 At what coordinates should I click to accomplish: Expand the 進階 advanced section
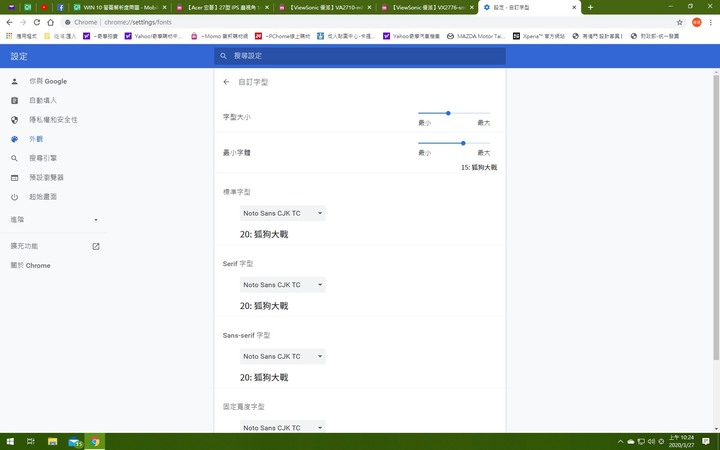[53, 219]
